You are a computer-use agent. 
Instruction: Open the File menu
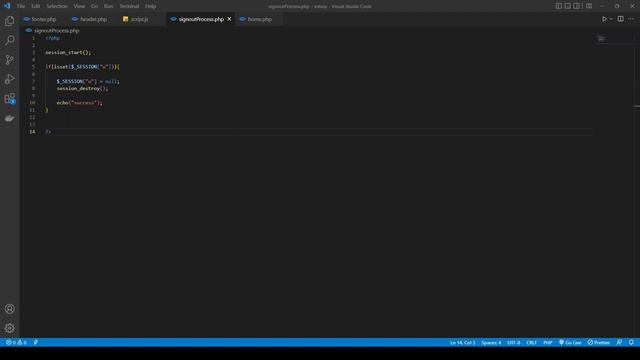coord(21,6)
